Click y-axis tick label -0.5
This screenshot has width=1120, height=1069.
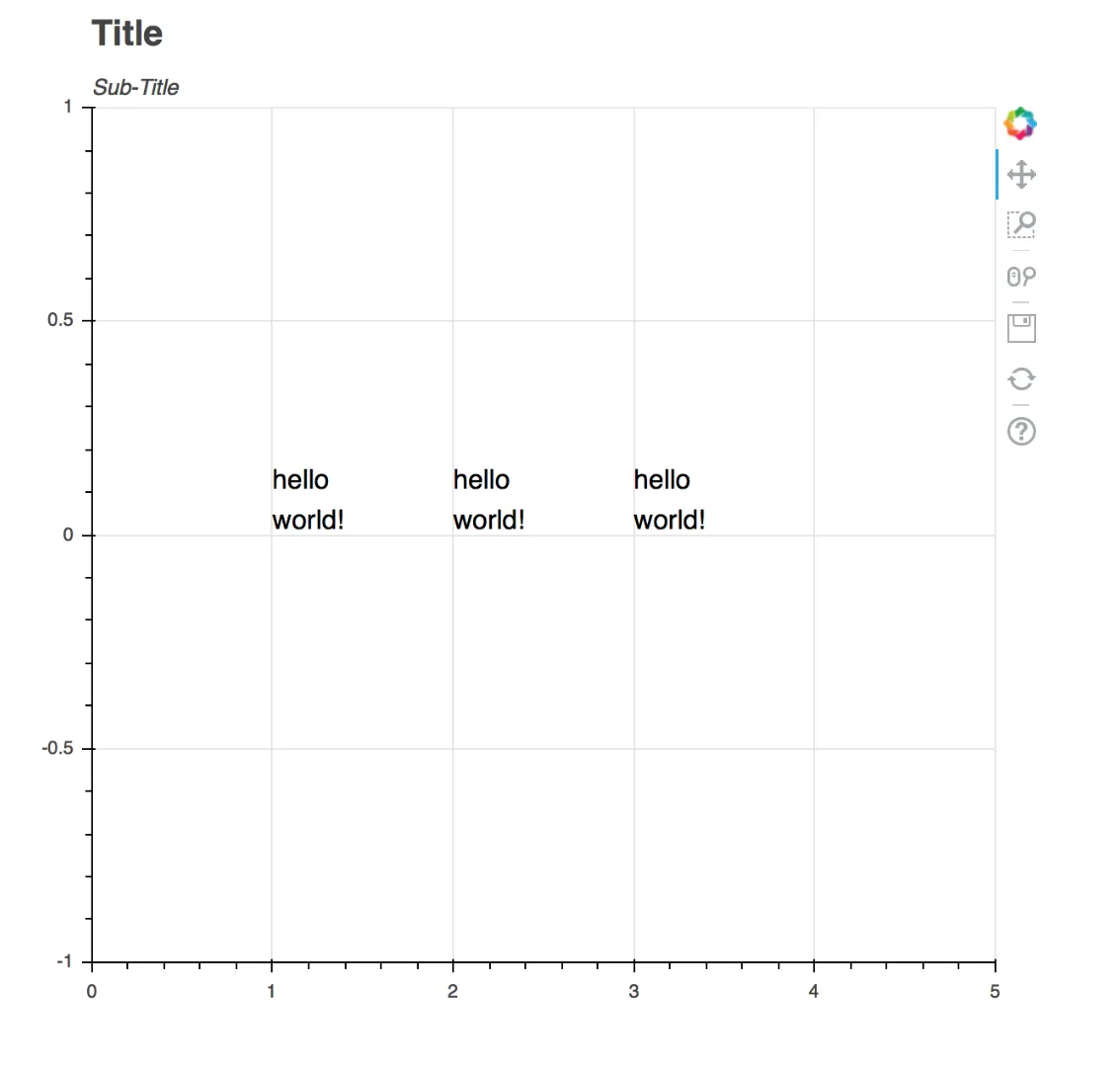point(57,748)
